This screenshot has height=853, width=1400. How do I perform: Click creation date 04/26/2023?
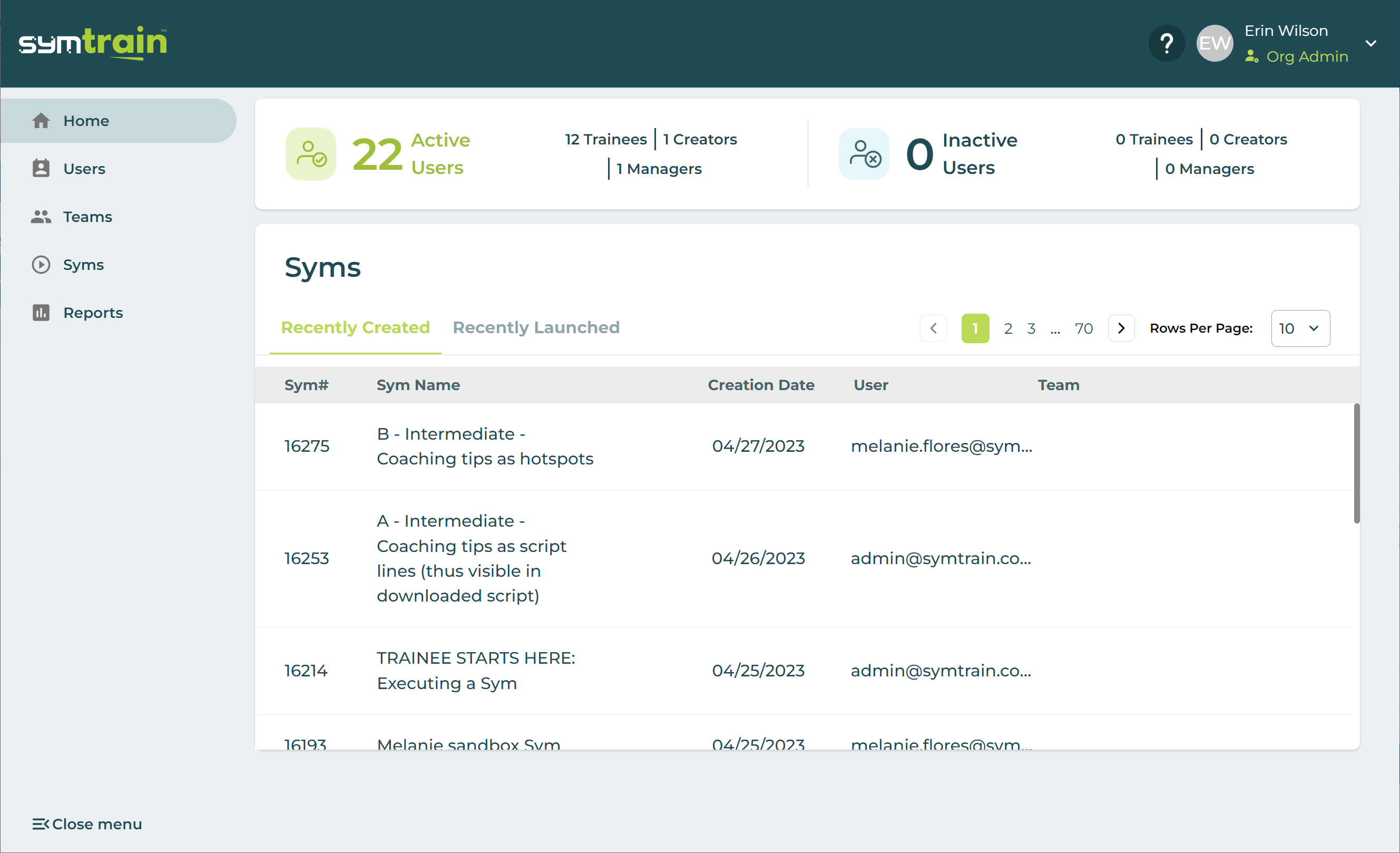click(758, 558)
